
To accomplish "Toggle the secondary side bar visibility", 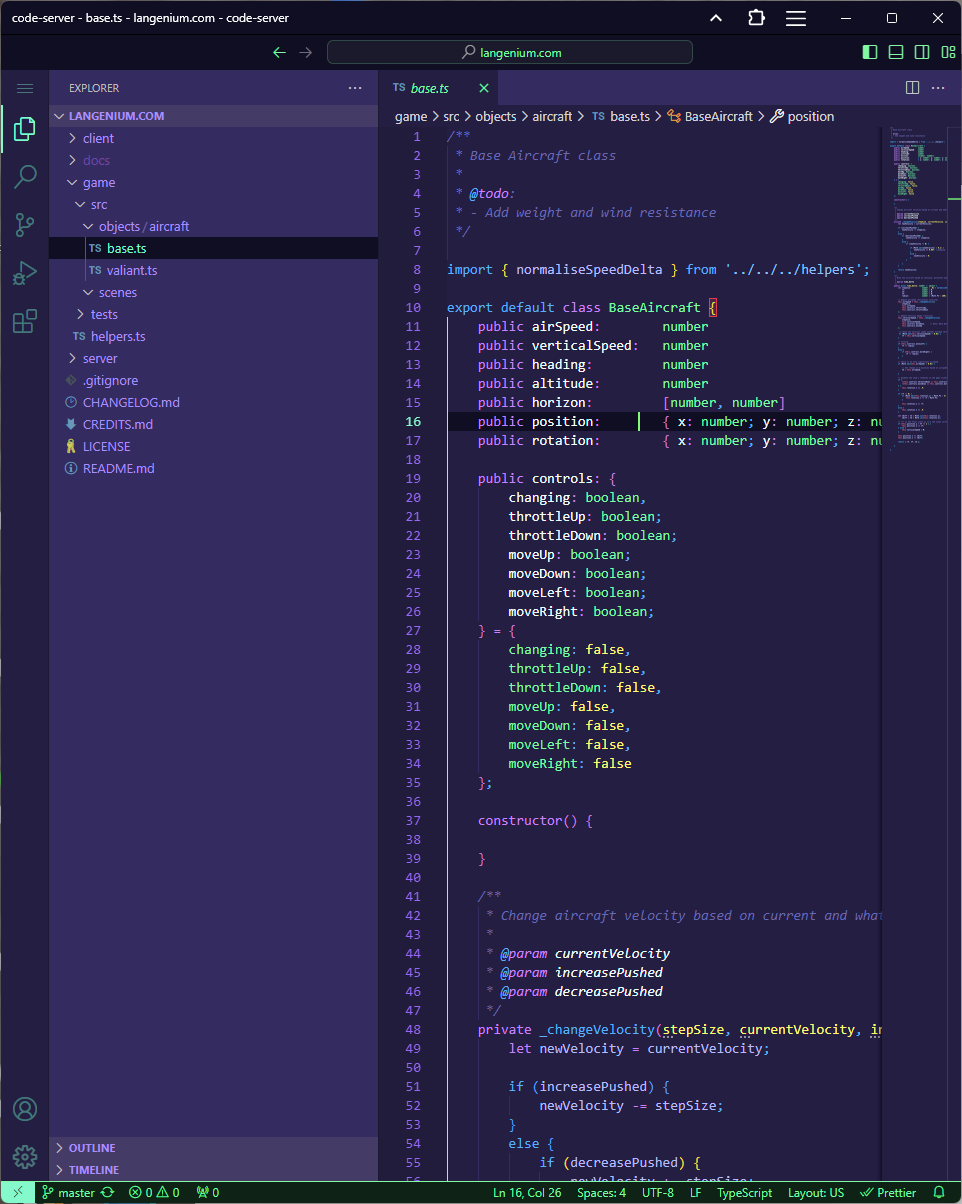I will tap(922, 52).
